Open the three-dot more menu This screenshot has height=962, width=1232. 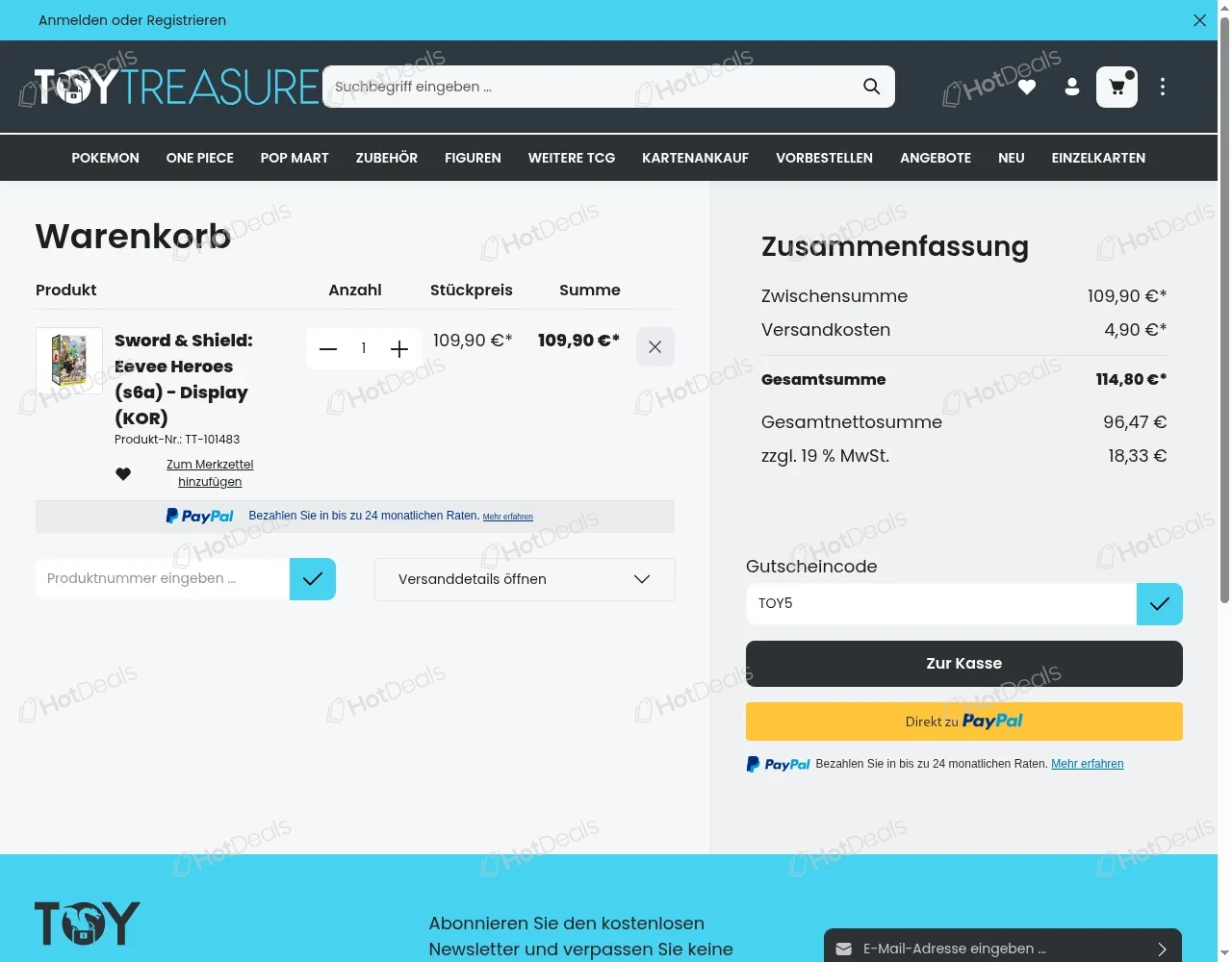[x=1163, y=87]
